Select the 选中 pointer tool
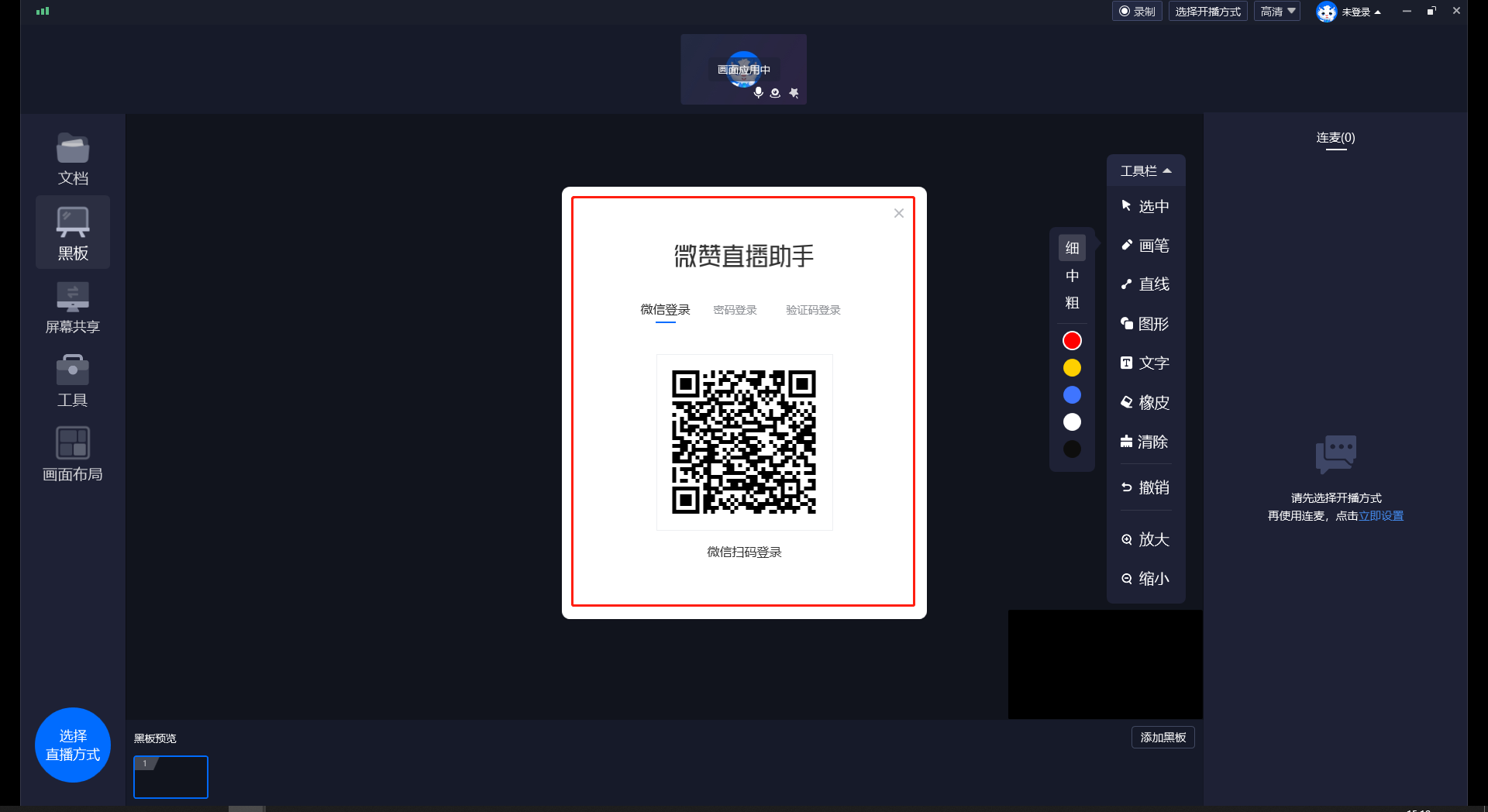This screenshot has height=812, width=1488. 1145,206
